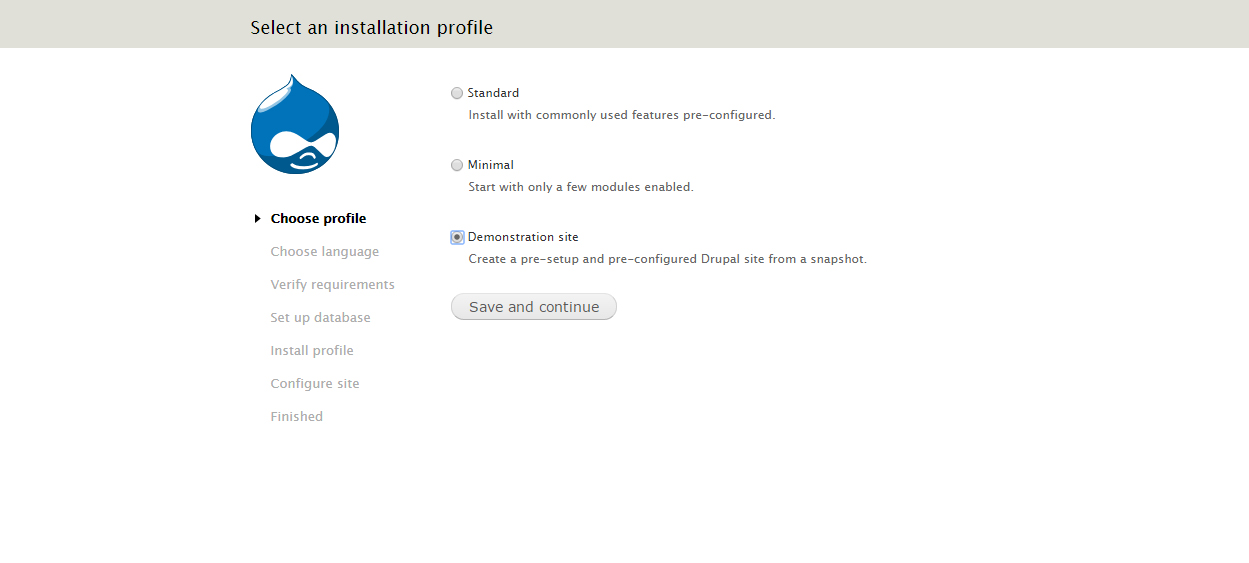Click the Demonstration site label text
This screenshot has width=1249, height=563.
(x=523, y=237)
